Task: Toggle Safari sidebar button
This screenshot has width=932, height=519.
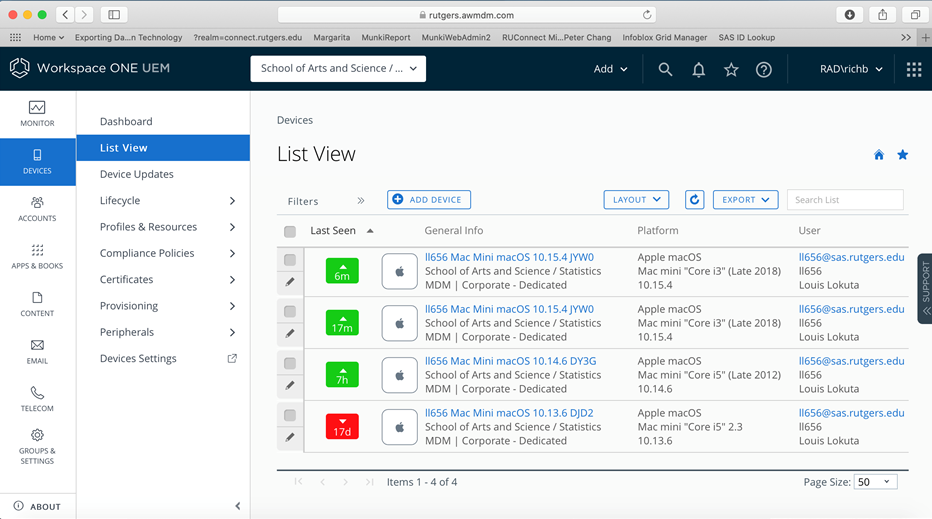Action: (x=114, y=15)
